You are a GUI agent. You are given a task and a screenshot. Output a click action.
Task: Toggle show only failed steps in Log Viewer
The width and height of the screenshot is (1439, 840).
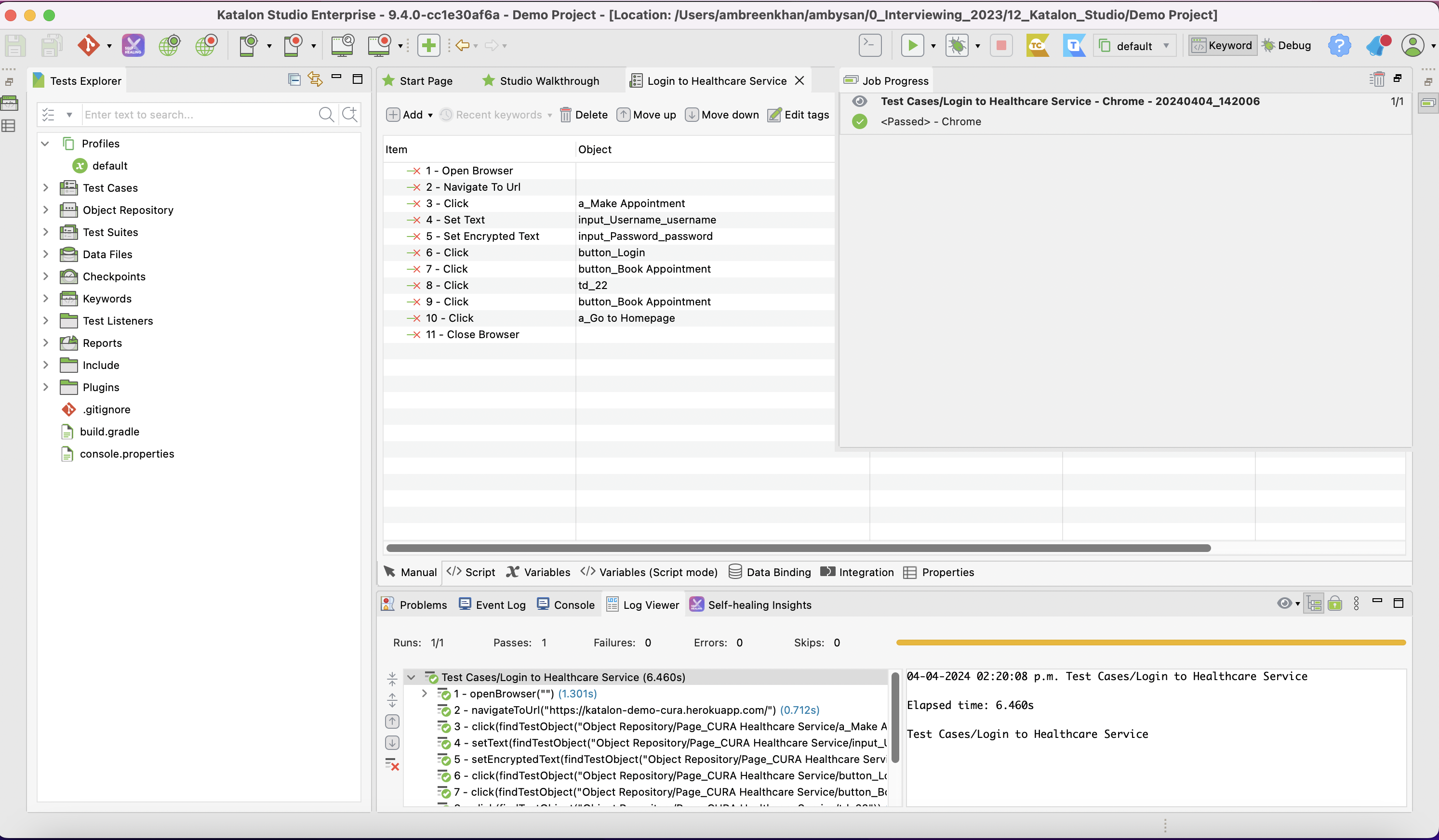(x=392, y=765)
